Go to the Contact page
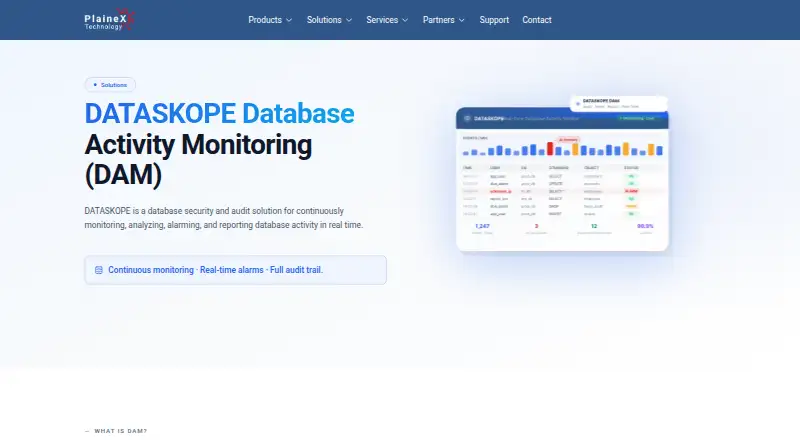Image resolution: width=800 pixels, height=440 pixels. tap(537, 20)
